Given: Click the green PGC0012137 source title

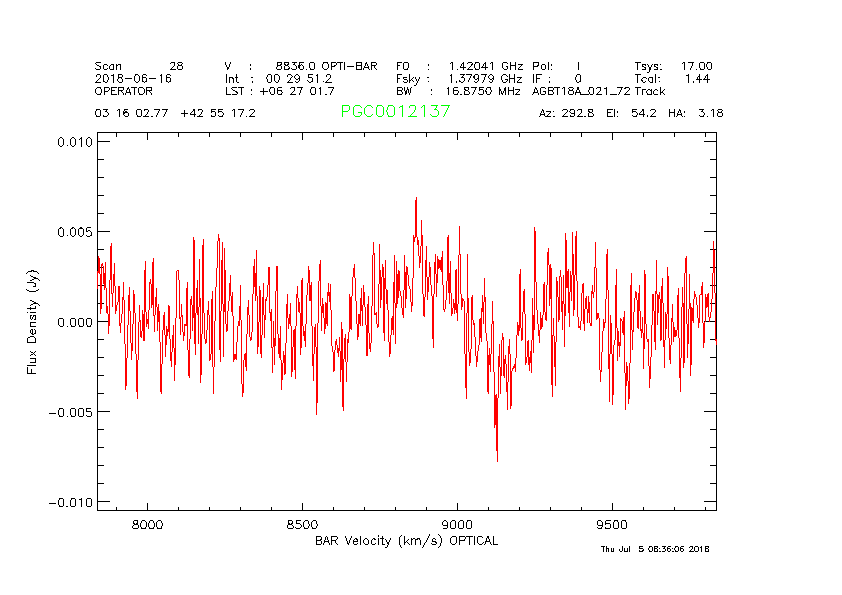Looking at the screenshot, I should pyautogui.click(x=395, y=112).
